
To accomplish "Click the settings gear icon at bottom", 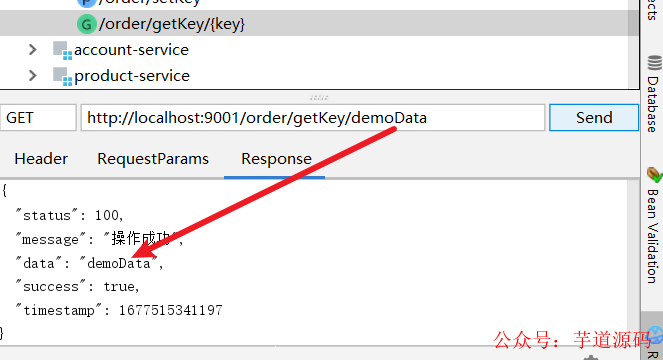I will pos(591,357).
